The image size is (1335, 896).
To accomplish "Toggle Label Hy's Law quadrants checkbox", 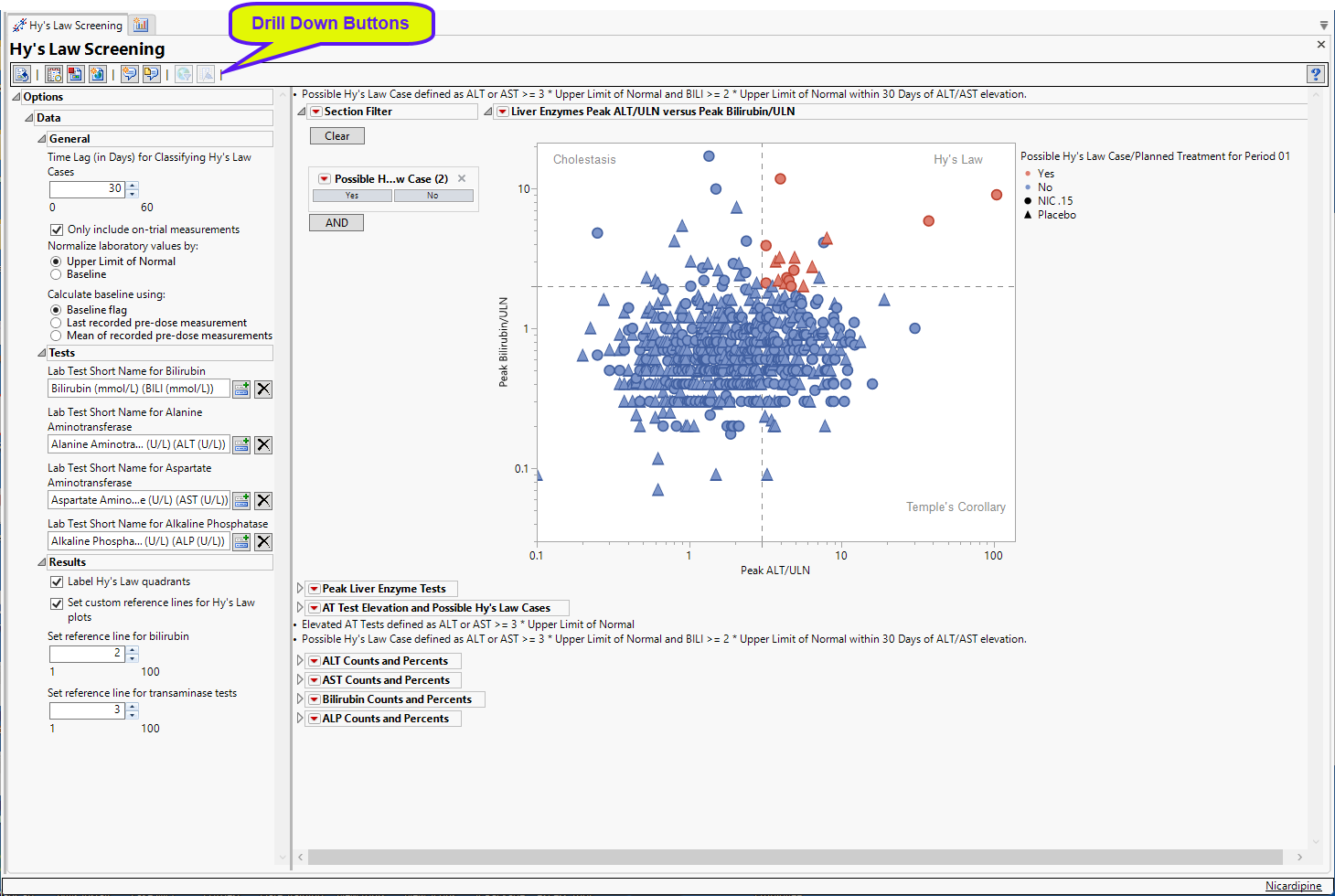I will [57, 581].
